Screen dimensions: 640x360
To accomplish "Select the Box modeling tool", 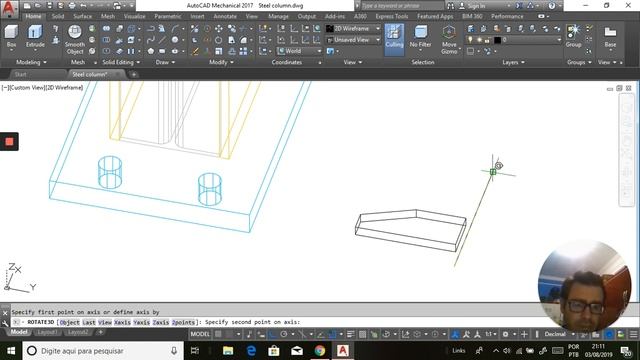I will (x=11, y=36).
